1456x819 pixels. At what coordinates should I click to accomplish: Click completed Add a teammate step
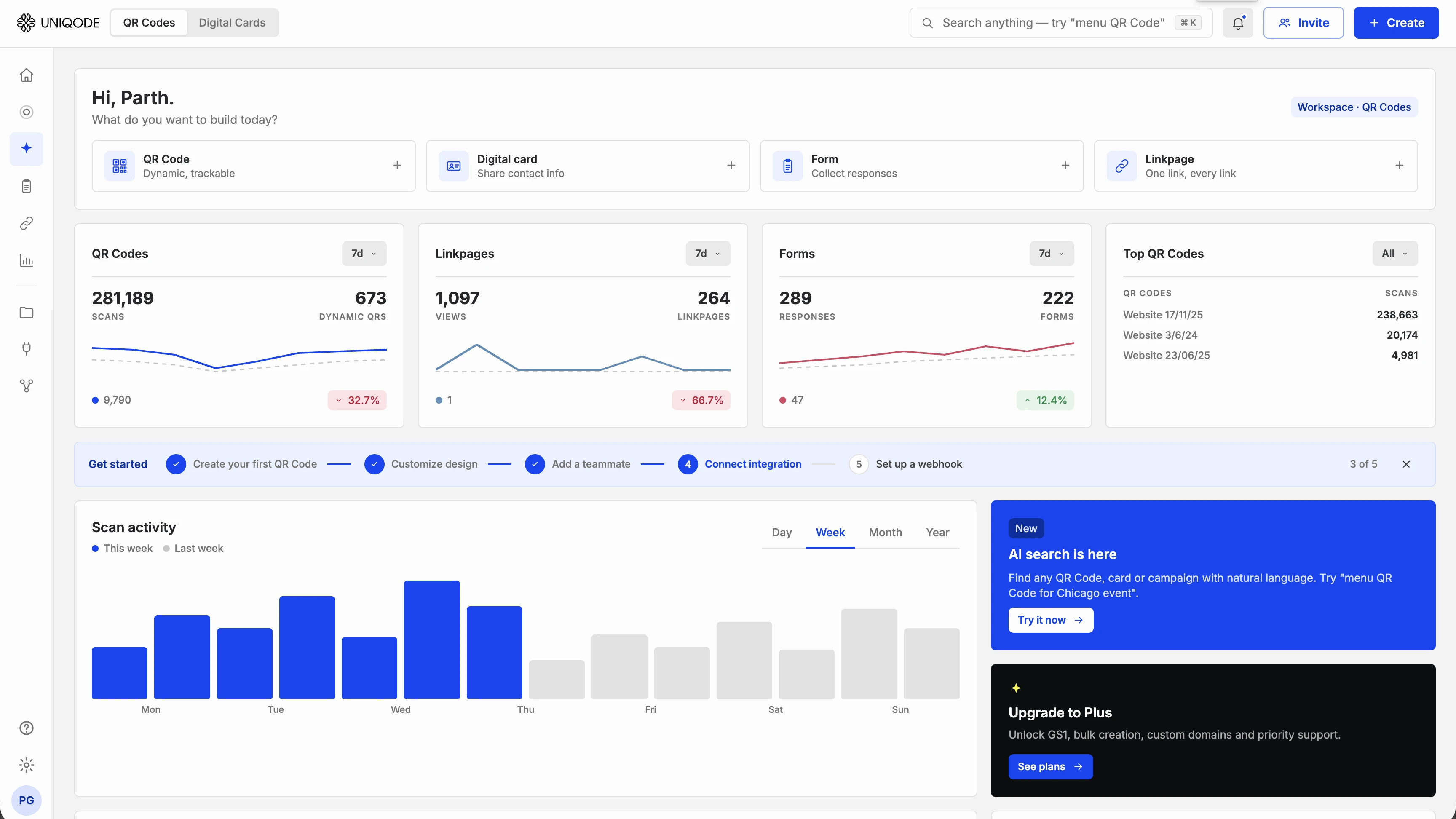[x=578, y=464]
